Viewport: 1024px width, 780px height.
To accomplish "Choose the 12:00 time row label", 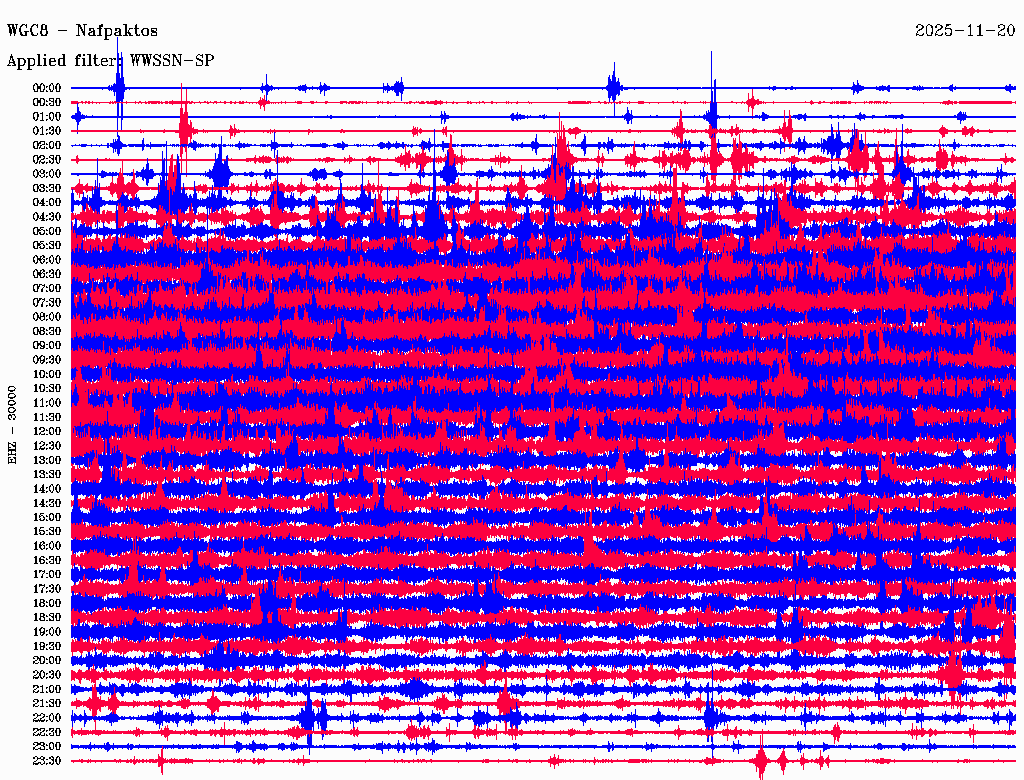I will pos(47,432).
